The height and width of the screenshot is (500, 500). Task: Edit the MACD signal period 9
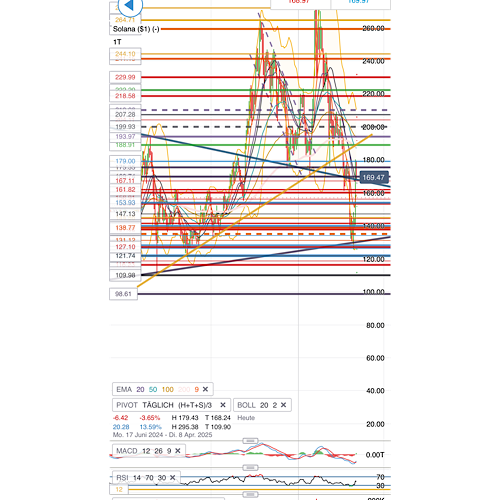point(169,451)
